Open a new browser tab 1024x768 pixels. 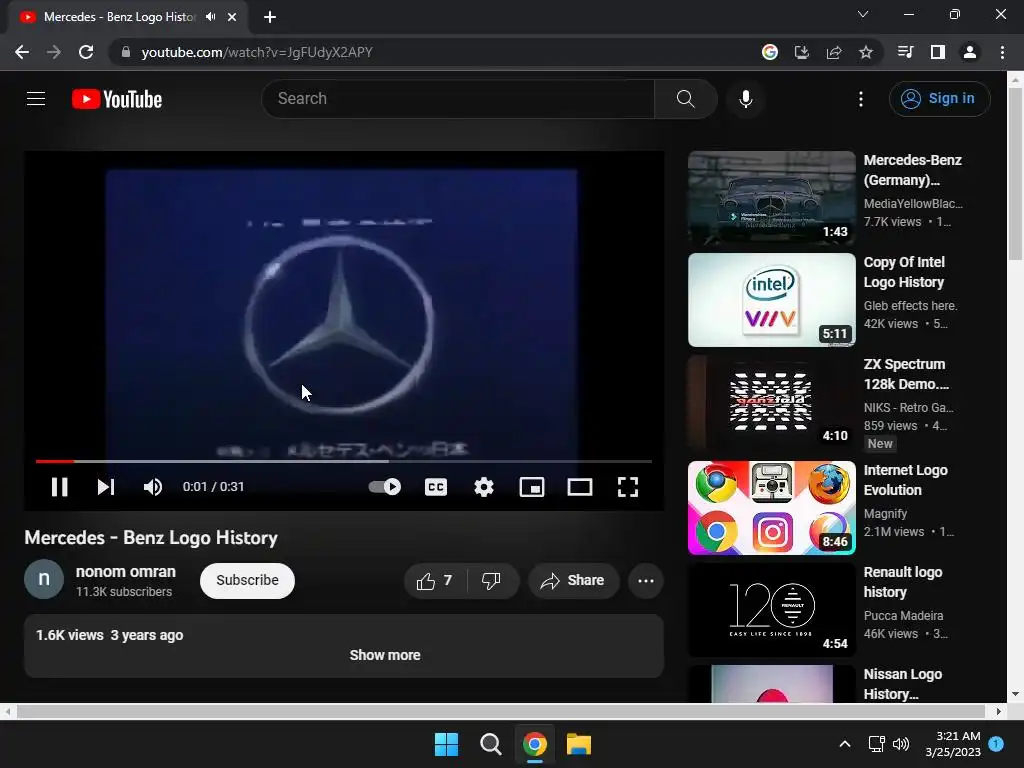pyautogui.click(x=270, y=17)
